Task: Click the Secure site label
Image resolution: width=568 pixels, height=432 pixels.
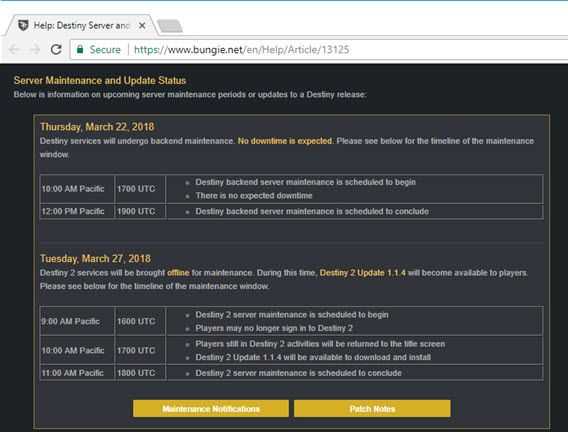Action: [105, 50]
